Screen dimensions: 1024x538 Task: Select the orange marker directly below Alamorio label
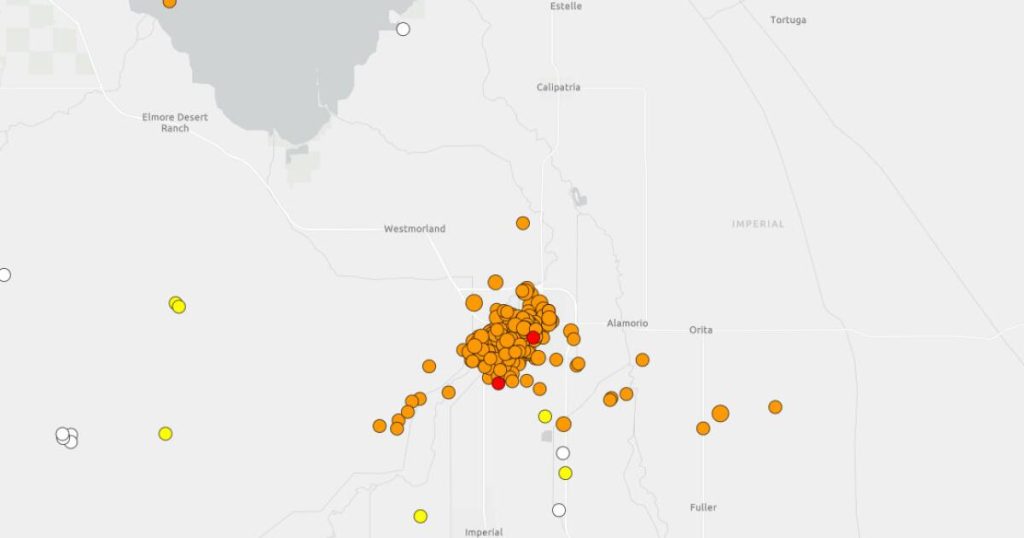click(x=642, y=360)
